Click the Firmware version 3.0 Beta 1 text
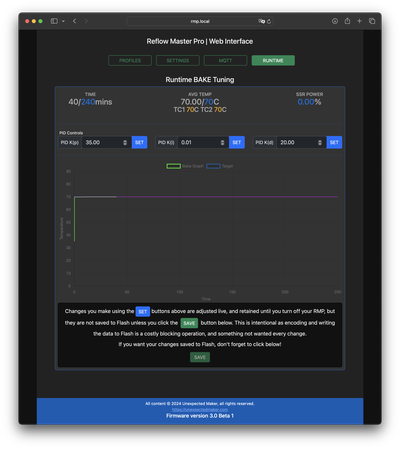The image size is (400, 449). (200, 416)
